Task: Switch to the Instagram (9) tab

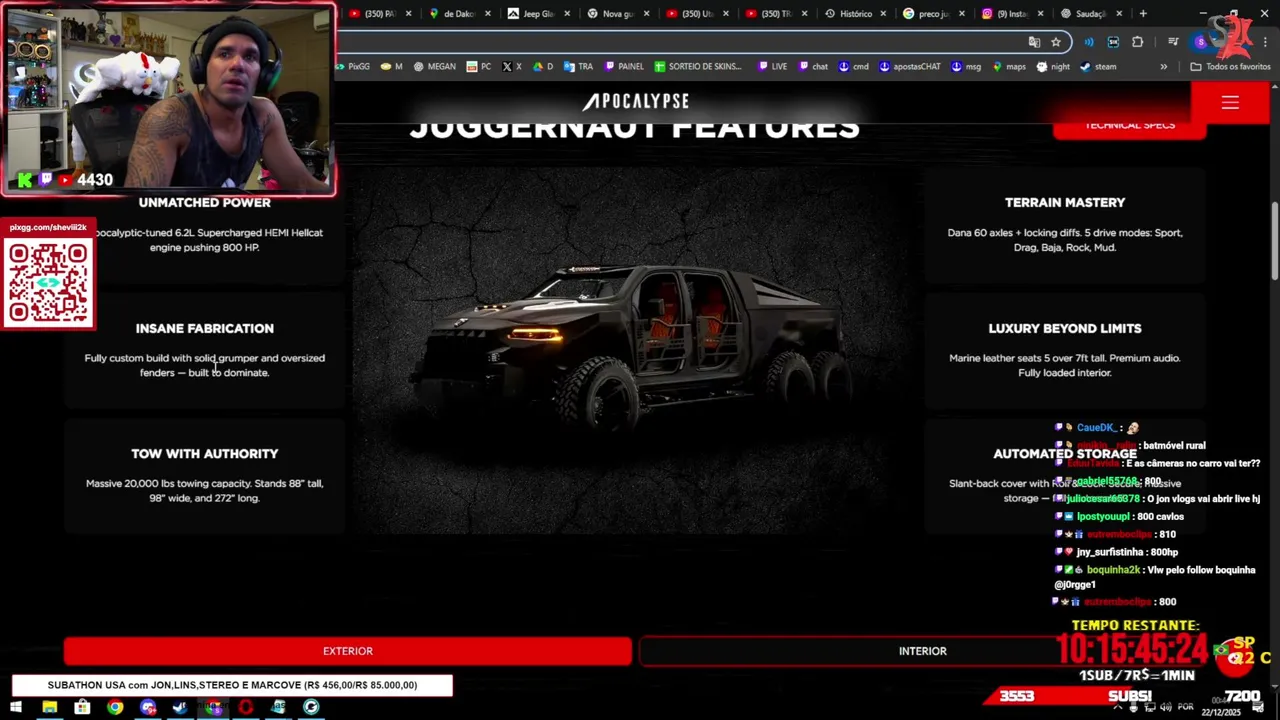Action: click(1012, 13)
